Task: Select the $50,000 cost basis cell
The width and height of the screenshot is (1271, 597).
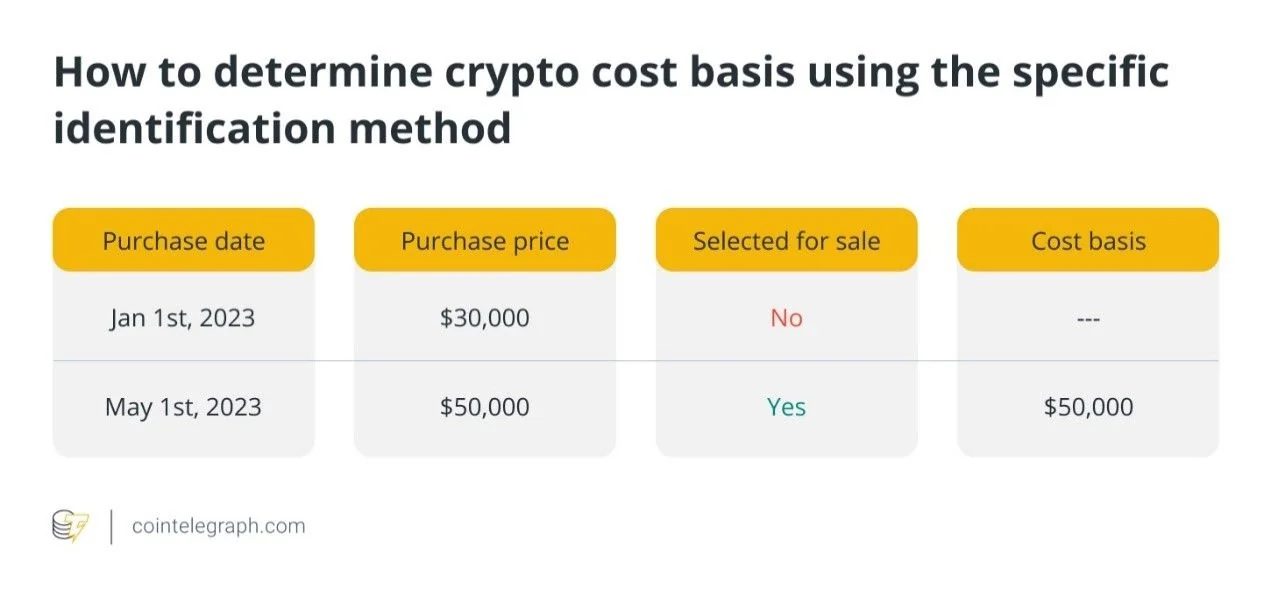Action: point(1088,407)
